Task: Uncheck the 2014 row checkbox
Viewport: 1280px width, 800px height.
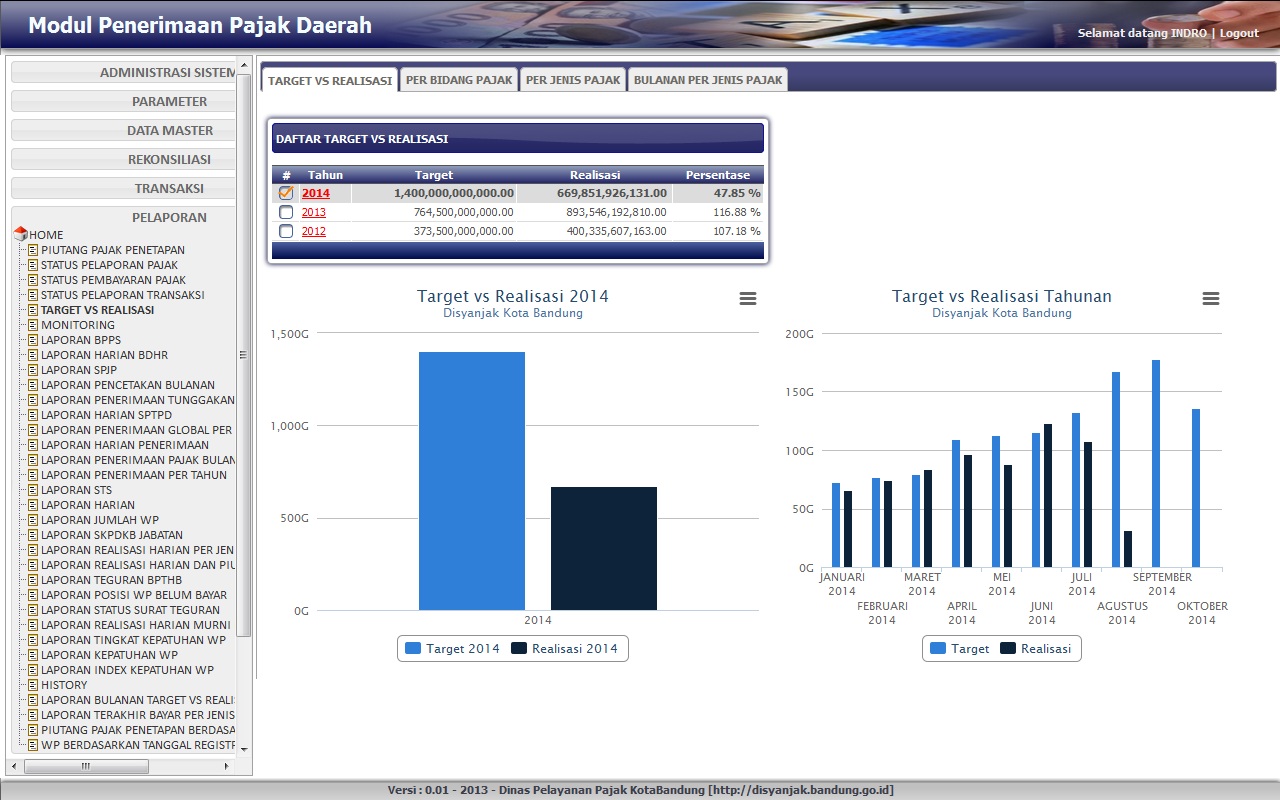Action: pyautogui.click(x=286, y=193)
